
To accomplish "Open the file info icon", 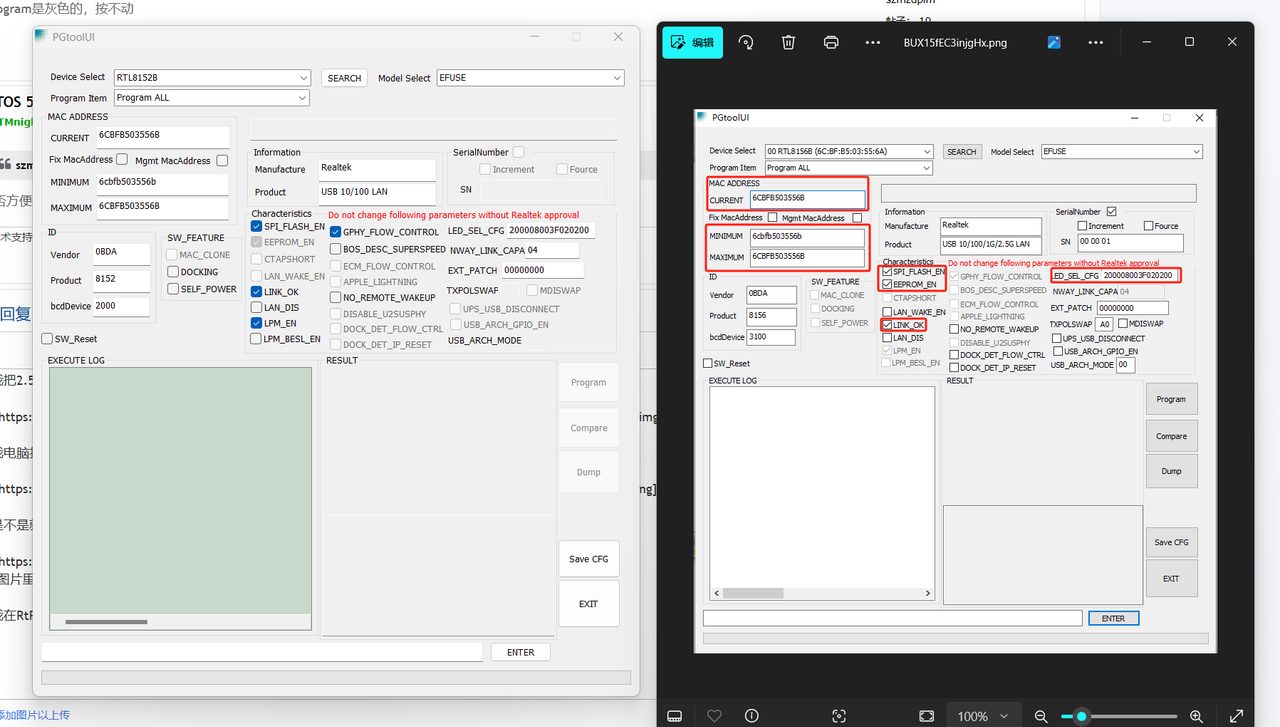I will click(751, 716).
